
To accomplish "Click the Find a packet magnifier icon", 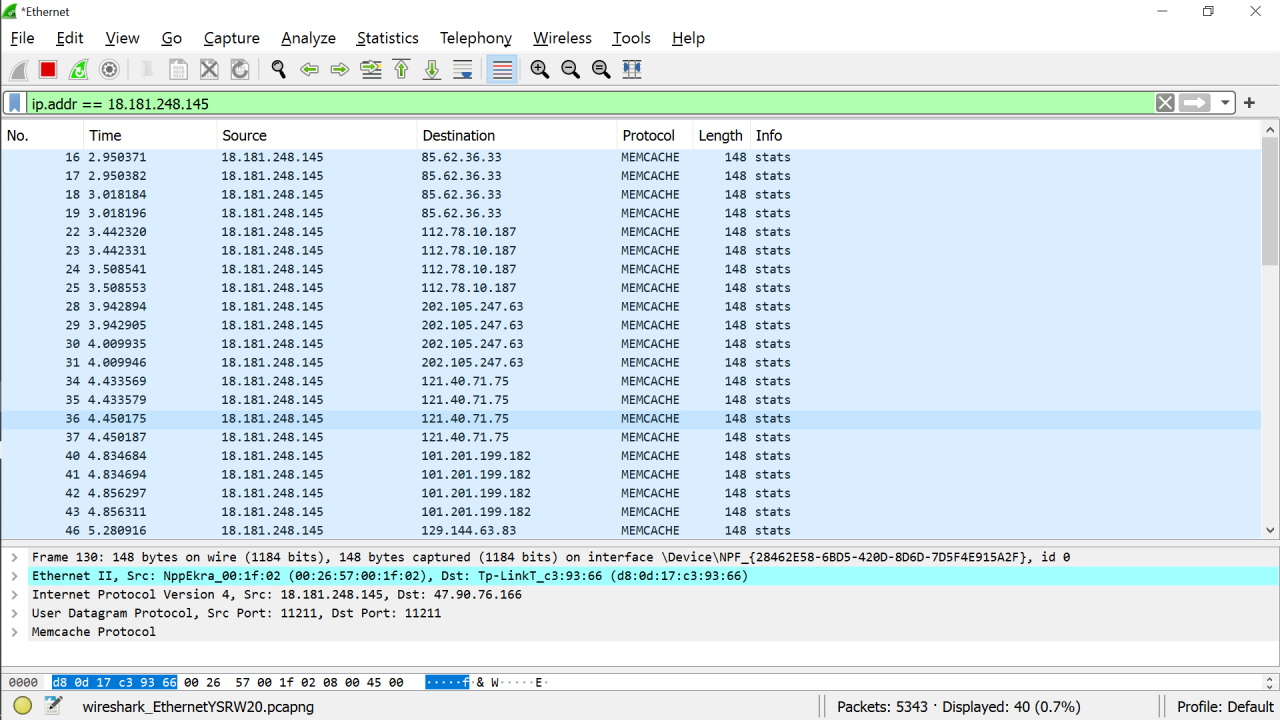I will click(278, 70).
